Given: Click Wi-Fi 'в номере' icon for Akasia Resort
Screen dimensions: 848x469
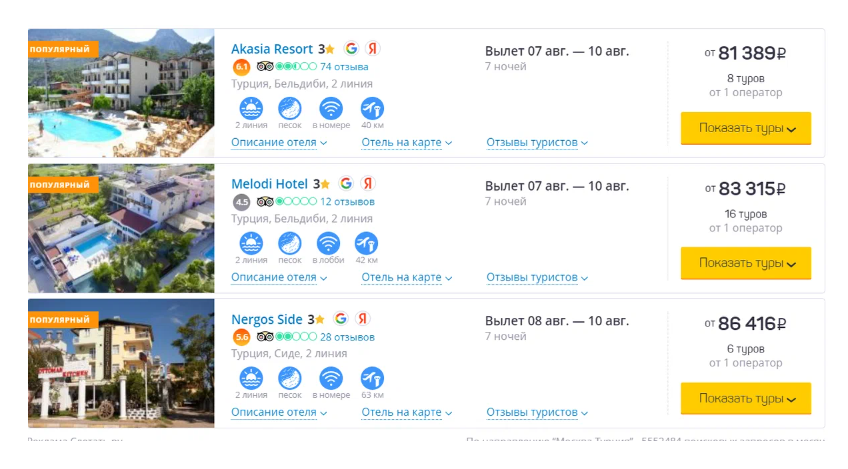Looking at the screenshot, I should 331,108.
